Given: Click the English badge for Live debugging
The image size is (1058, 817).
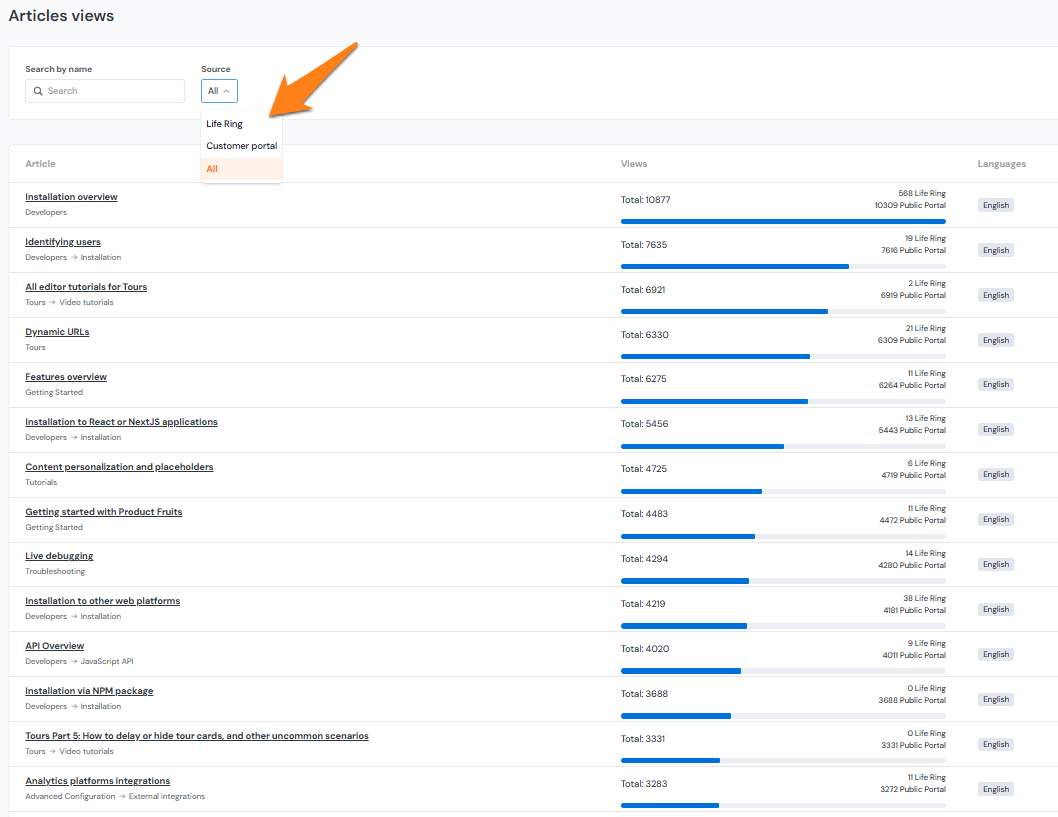Looking at the screenshot, I should coord(995,564).
